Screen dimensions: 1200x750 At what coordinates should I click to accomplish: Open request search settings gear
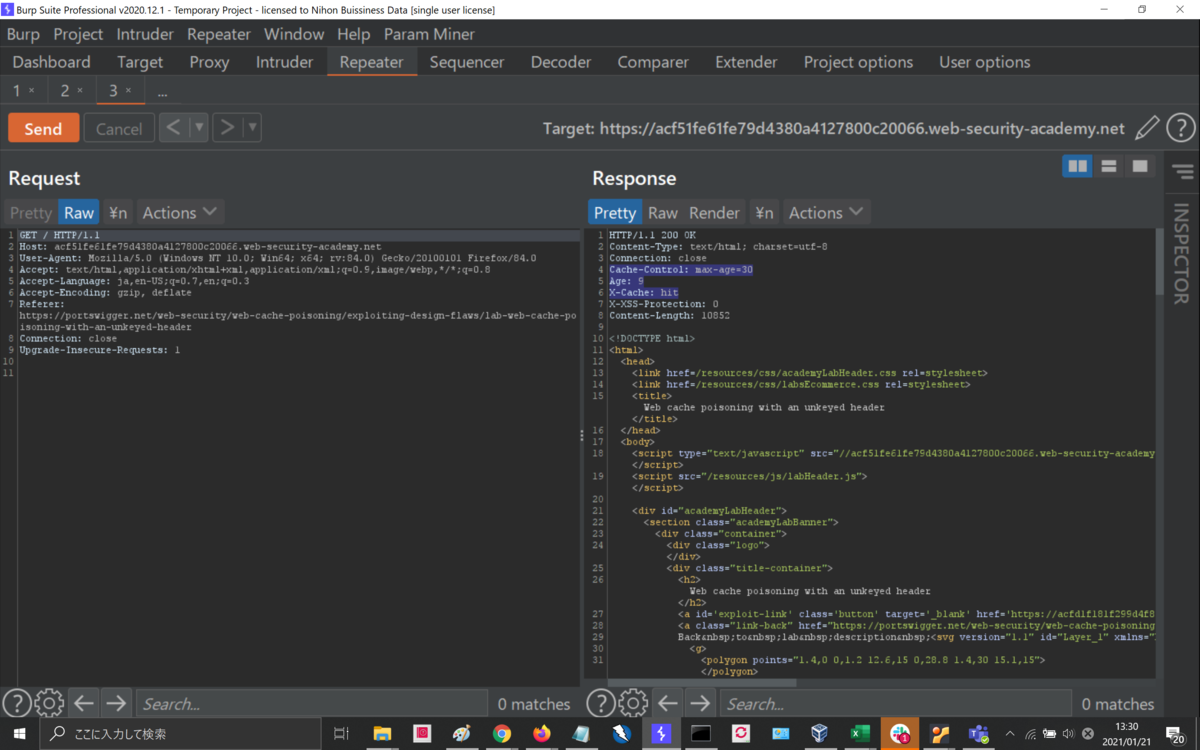[49, 704]
